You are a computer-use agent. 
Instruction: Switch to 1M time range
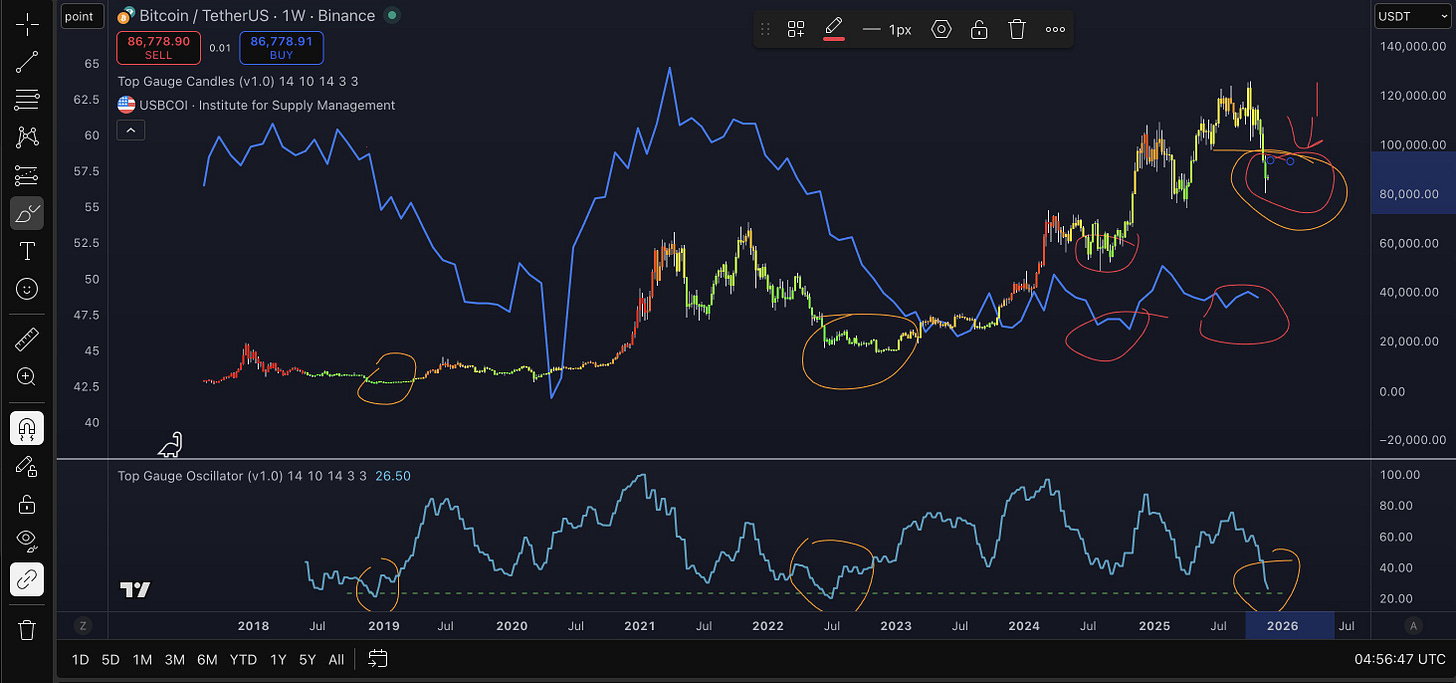point(142,659)
